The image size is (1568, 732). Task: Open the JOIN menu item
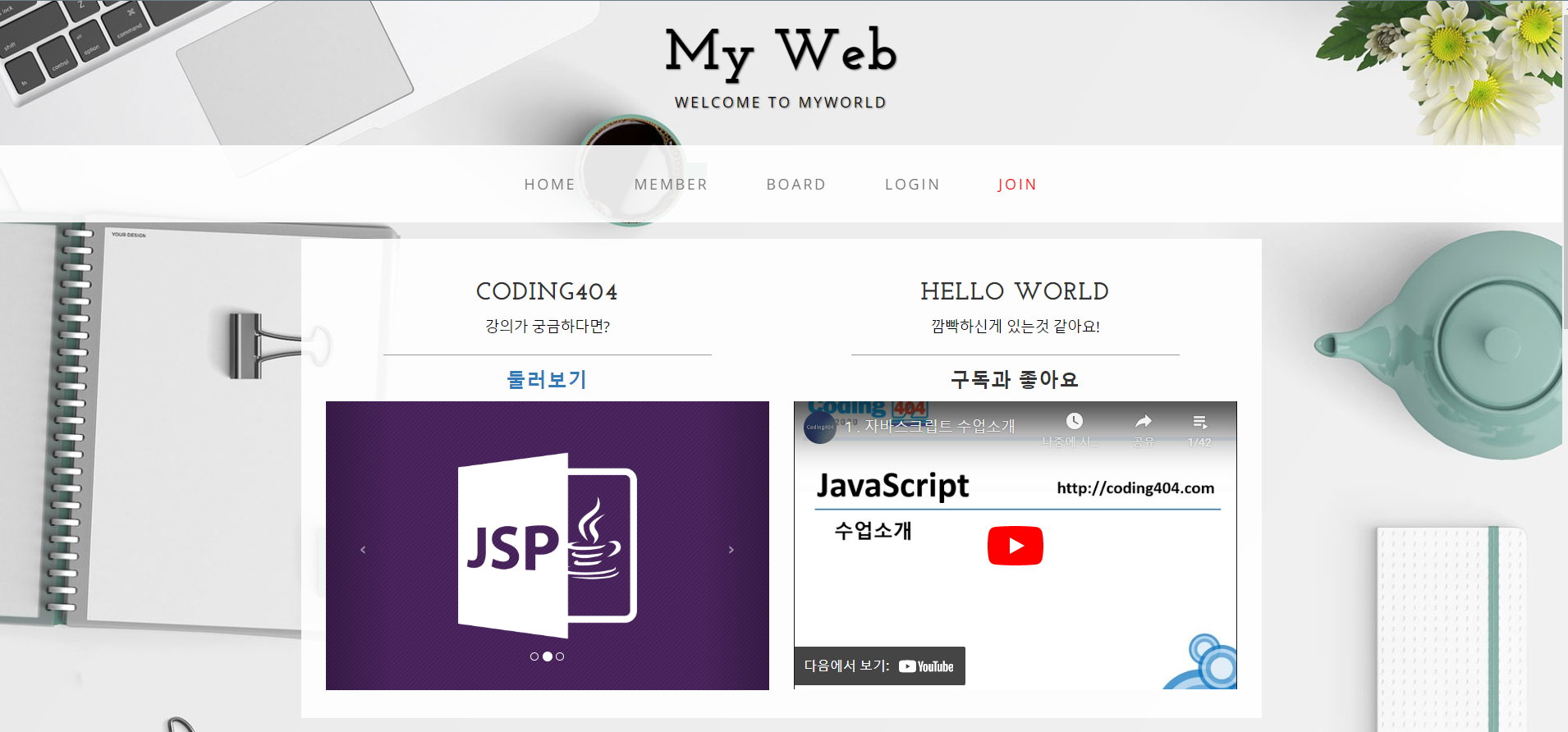[x=1017, y=185]
